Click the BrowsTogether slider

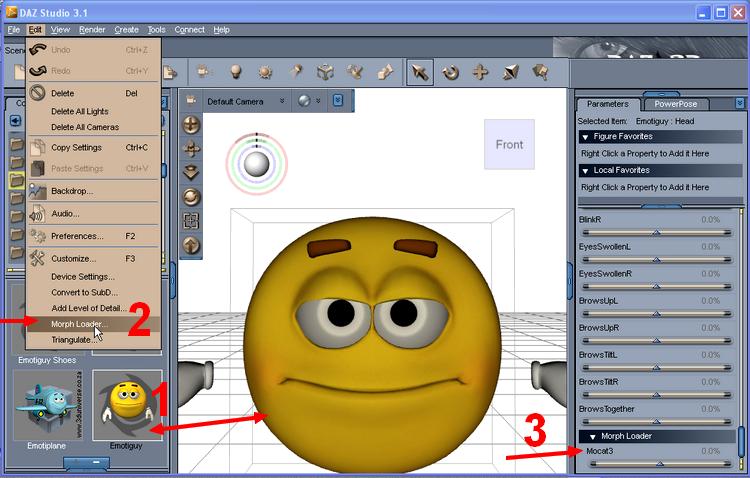pyautogui.click(x=656, y=422)
